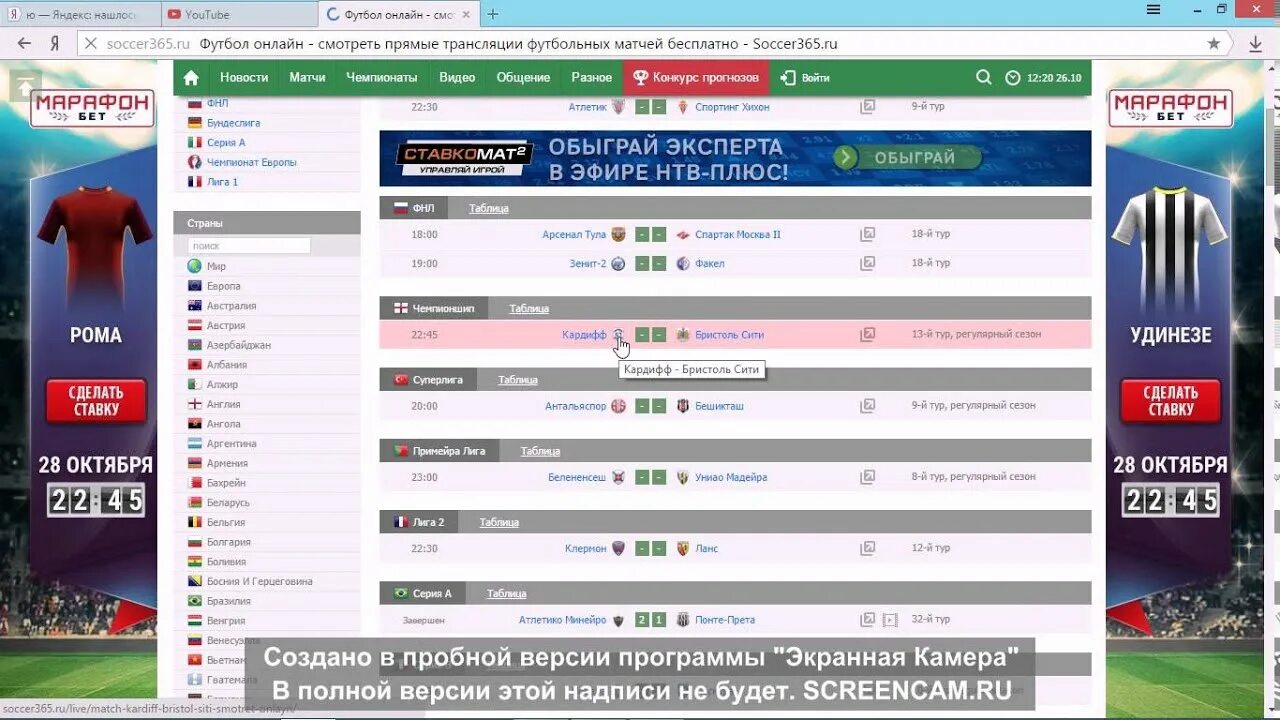Screen dimensions: 1280x720
Task: Click the Бешикташ club crest
Action: pyautogui.click(x=683, y=406)
